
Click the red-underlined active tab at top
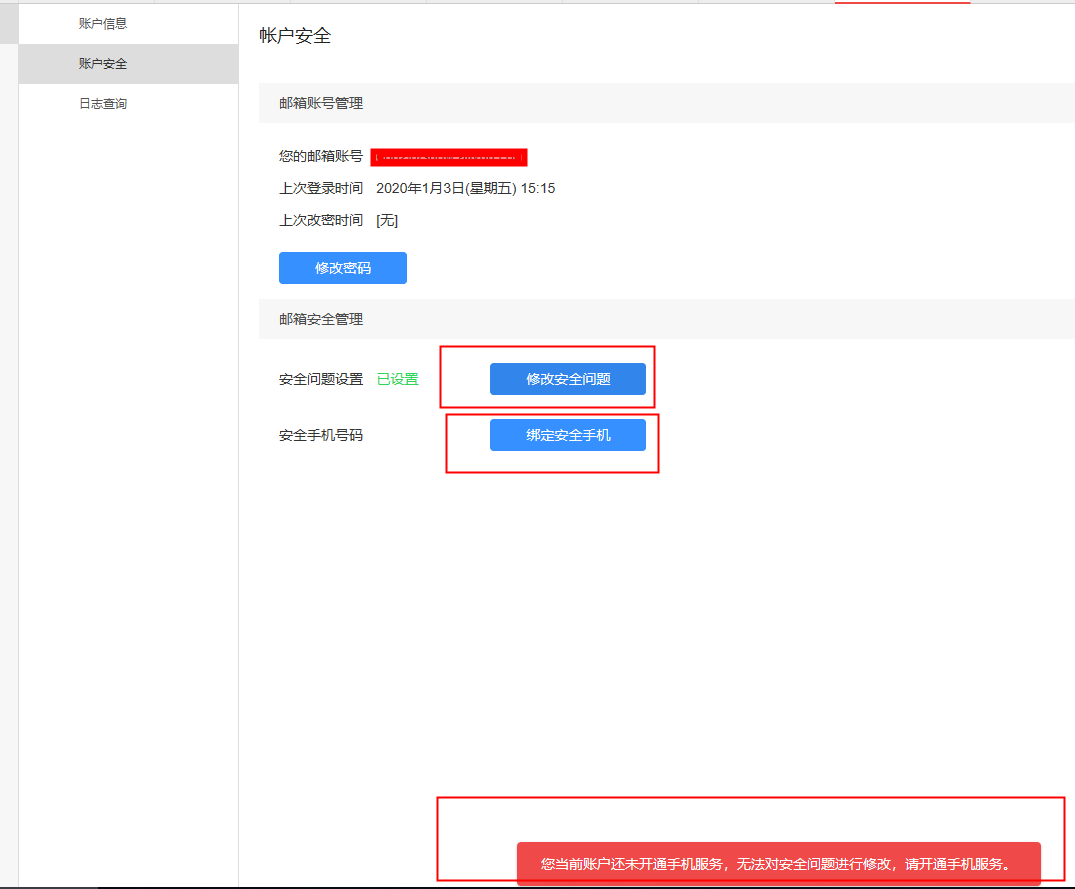902,2
